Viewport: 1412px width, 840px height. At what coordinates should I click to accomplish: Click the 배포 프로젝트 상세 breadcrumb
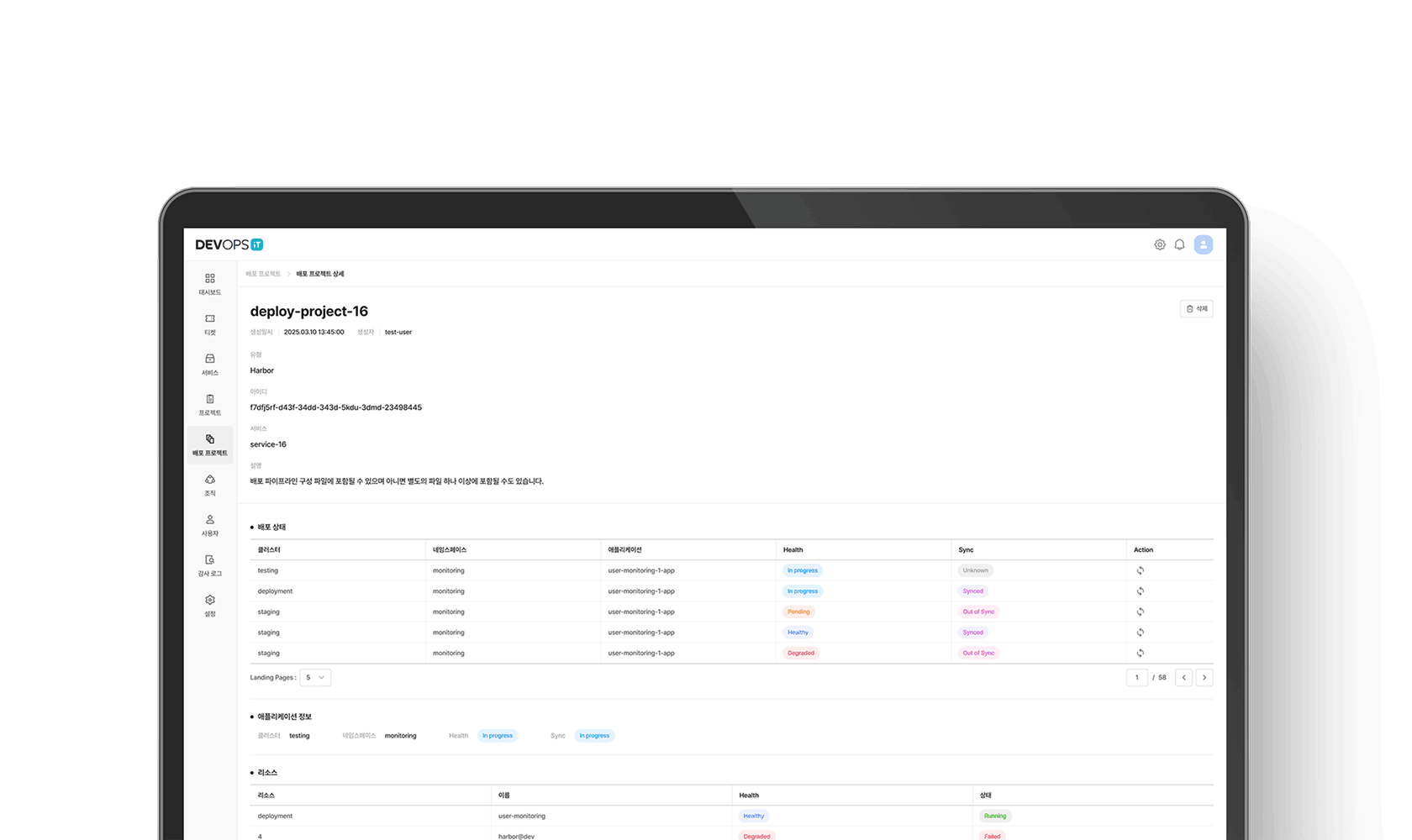point(320,274)
